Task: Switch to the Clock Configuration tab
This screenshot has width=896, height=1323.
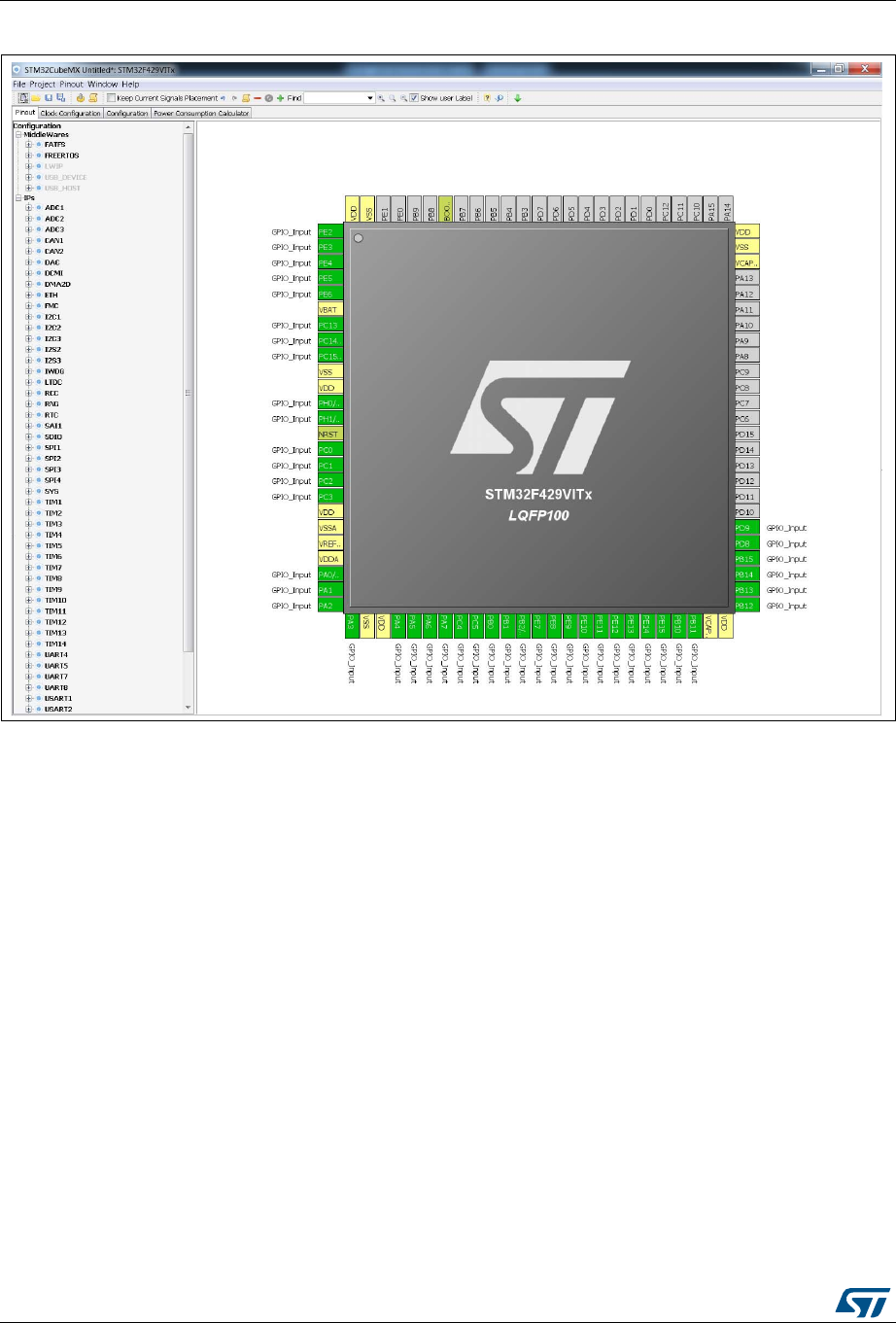Action: point(70,113)
